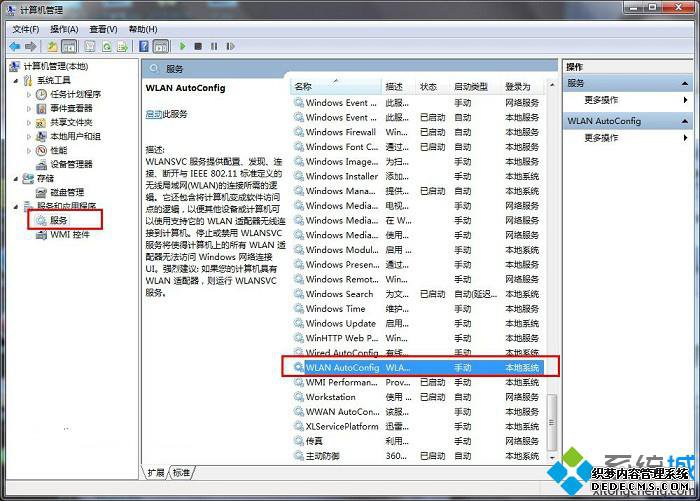Image resolution: width=700 pixels, height=501 pixels.
Task: Select the Workstation service row
Action: 418,397
